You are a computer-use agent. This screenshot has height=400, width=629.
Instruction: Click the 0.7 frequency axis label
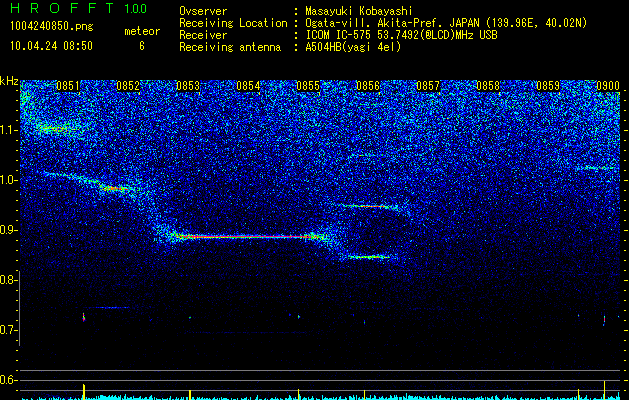click(x=7, y=330)
